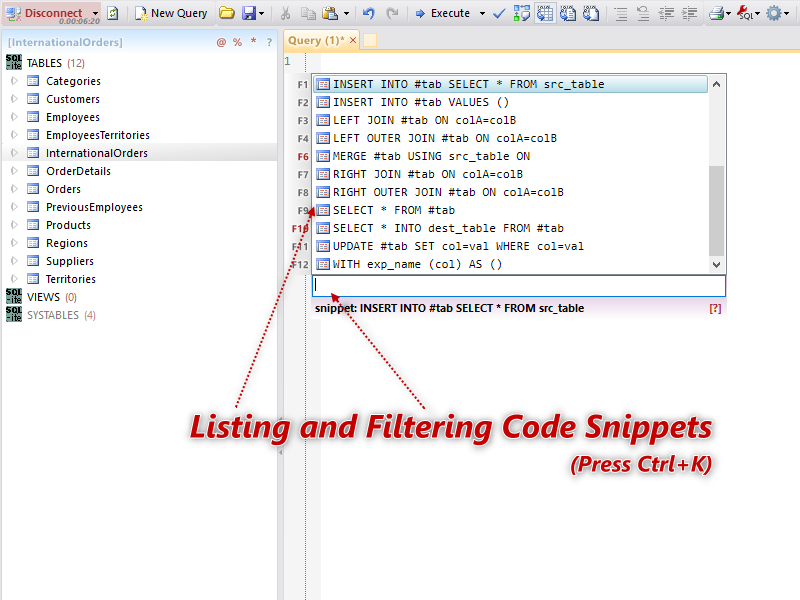This screenshot has height=600, width=800.
Task: Create a New Query
Action: coord(171,13)
